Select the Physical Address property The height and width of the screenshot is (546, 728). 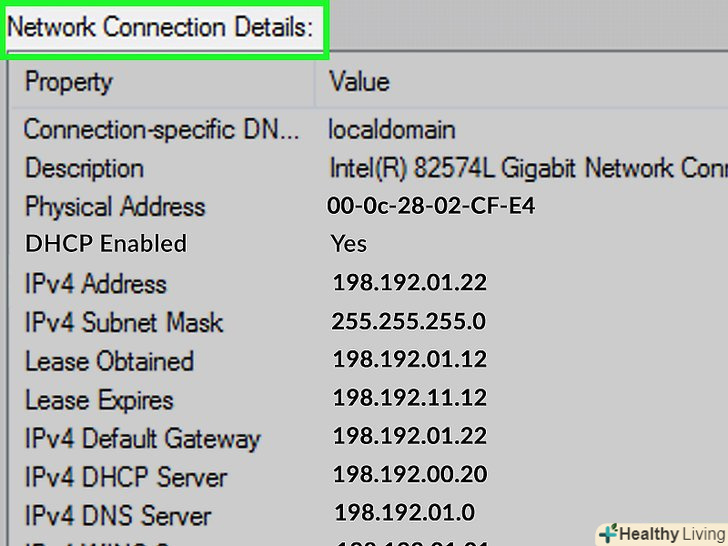115,207
